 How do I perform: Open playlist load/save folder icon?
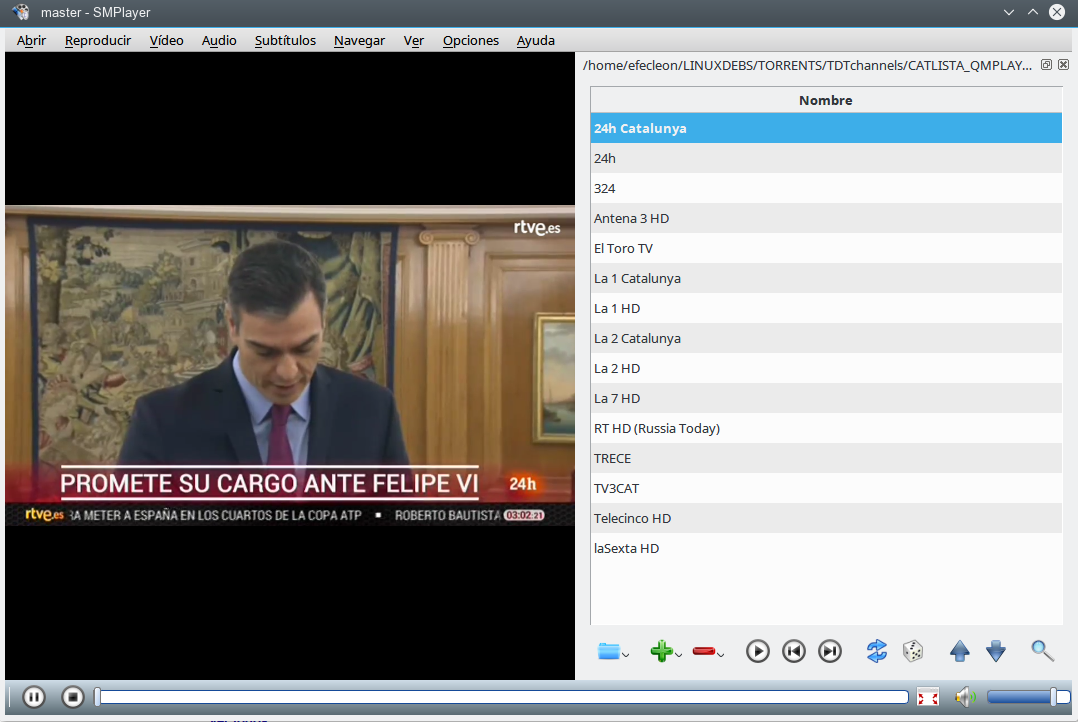pyautogui.click(x=608, y=650)
